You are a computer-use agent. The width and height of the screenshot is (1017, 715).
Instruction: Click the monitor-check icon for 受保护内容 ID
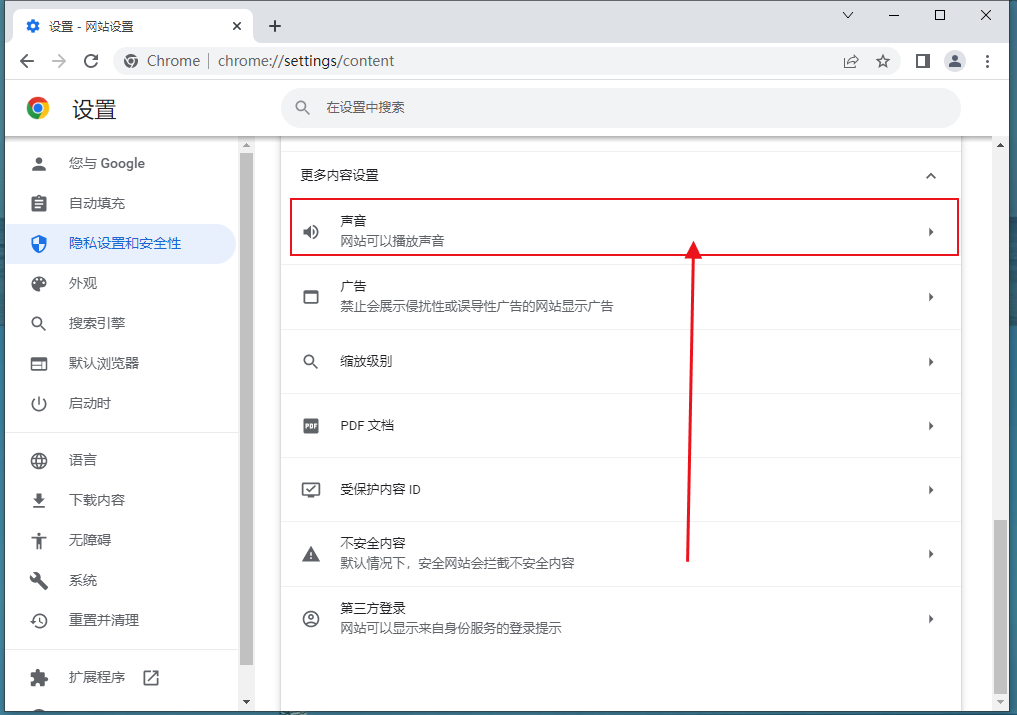311,490
